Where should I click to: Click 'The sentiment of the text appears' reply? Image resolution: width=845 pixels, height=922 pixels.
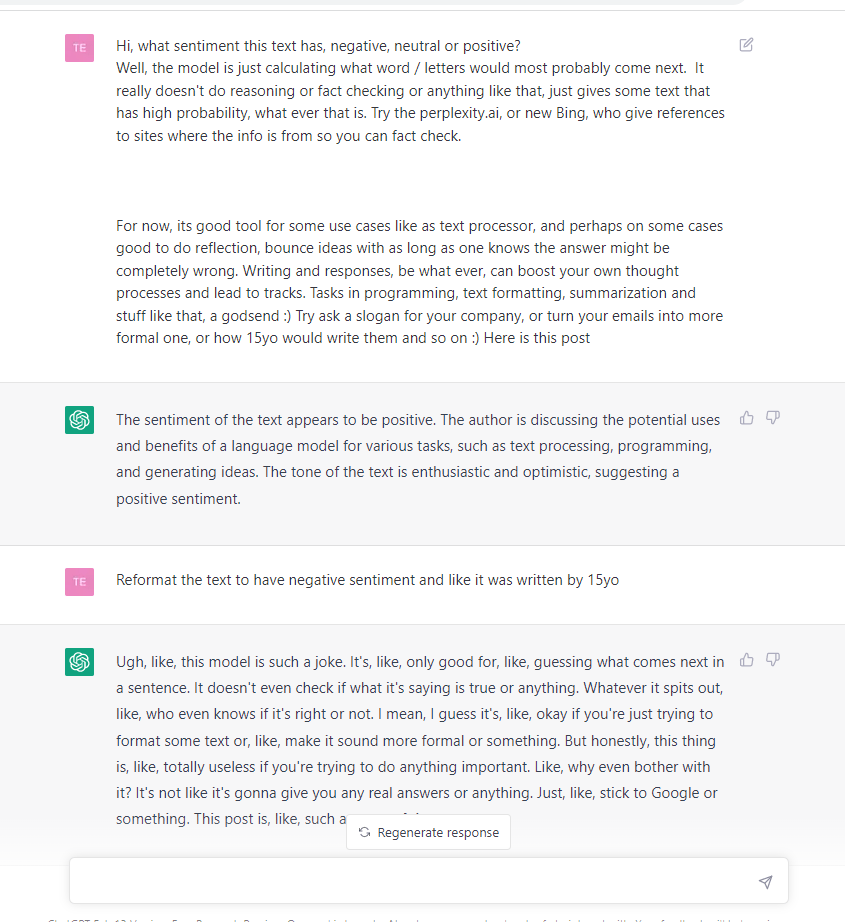(418, 459)
